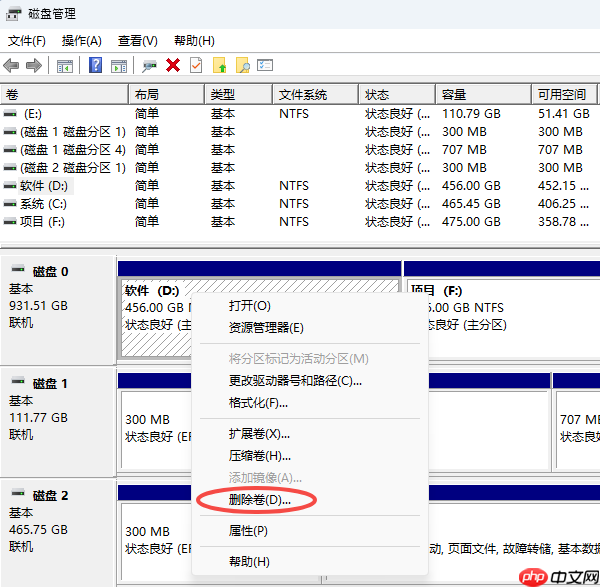
Task: Open the 查看(V) menu
Action: [138, 41]
